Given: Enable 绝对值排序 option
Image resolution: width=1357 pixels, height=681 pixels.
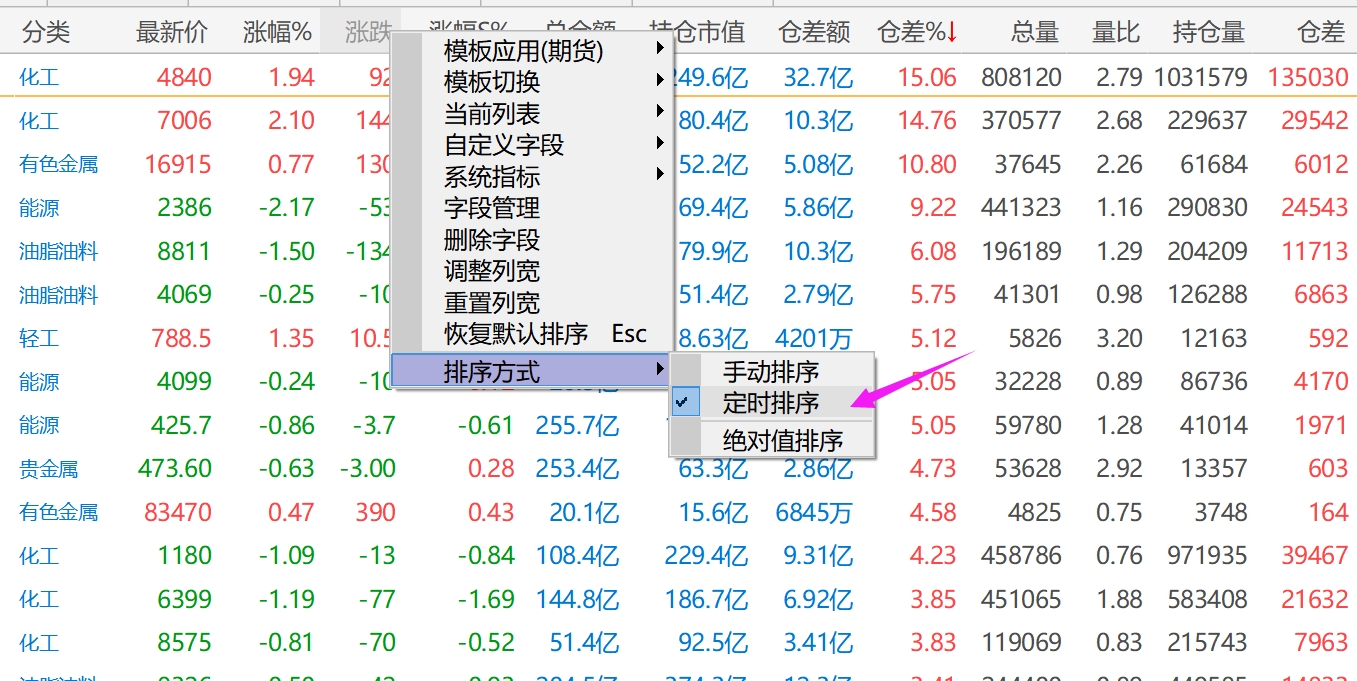Looking at the screenshot, I should (782, 440).
